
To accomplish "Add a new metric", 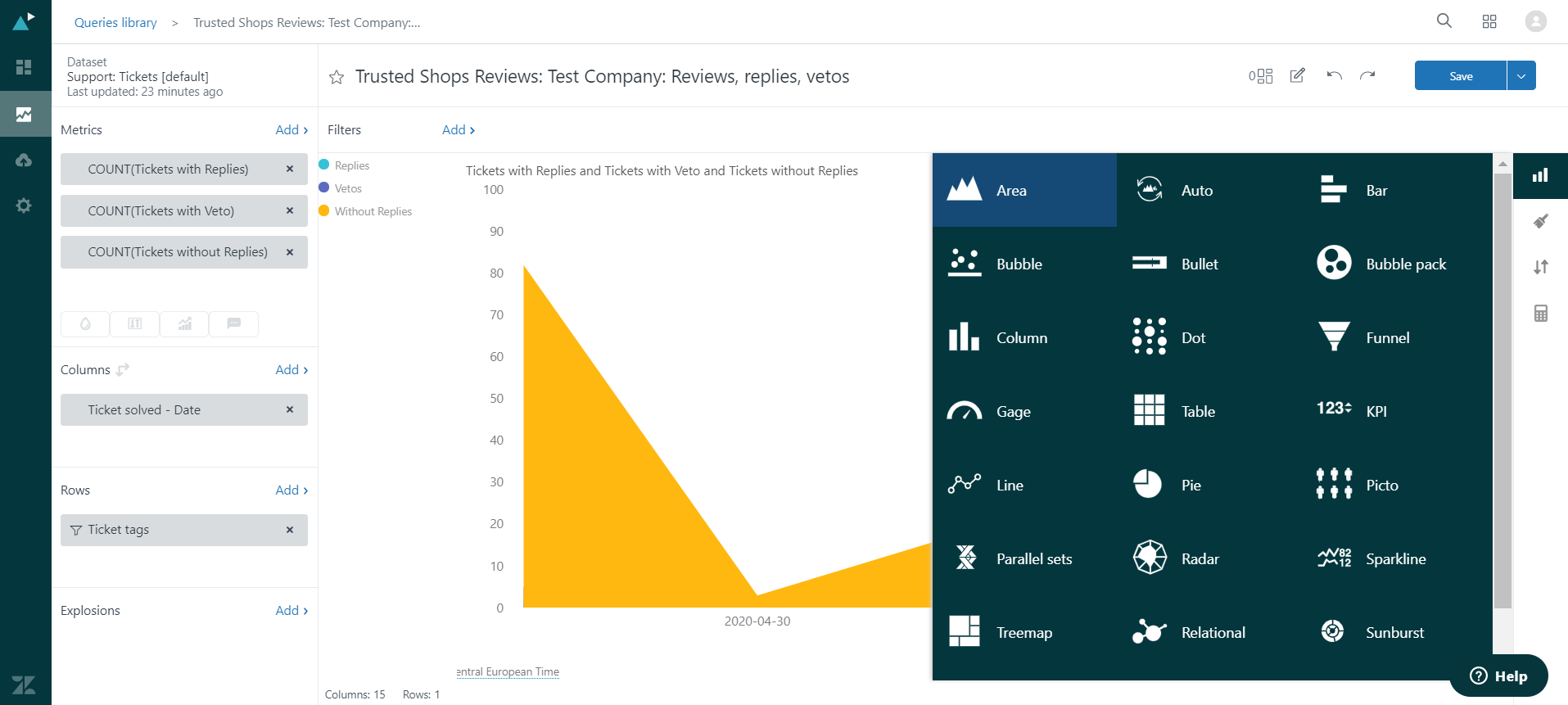I will pos(291,129).
